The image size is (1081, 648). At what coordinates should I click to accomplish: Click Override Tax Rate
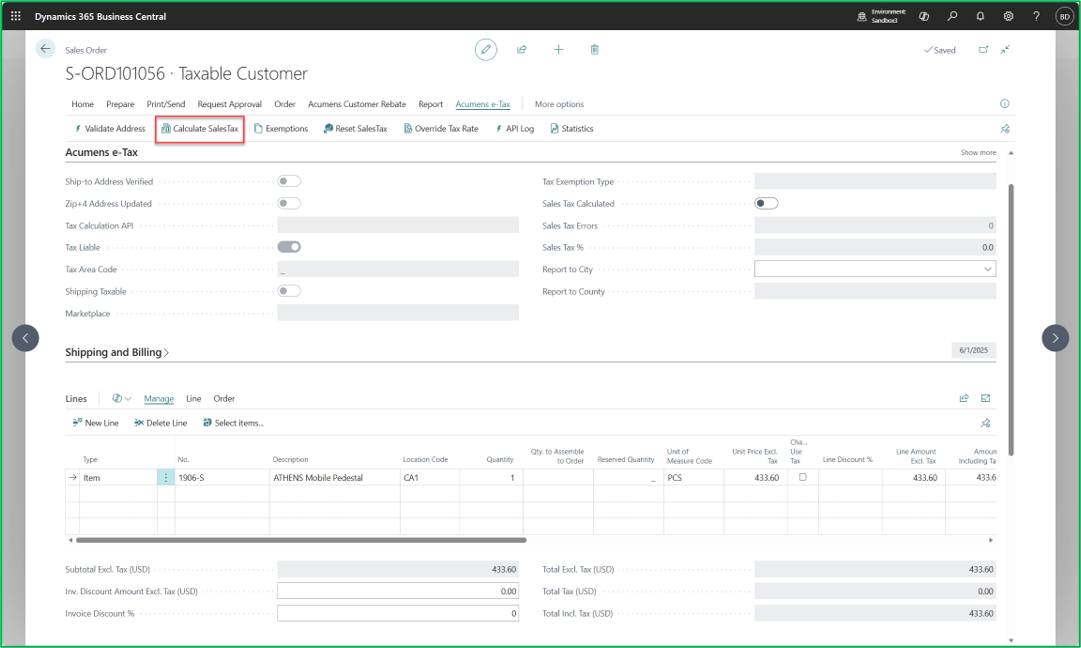click(441, 129)
